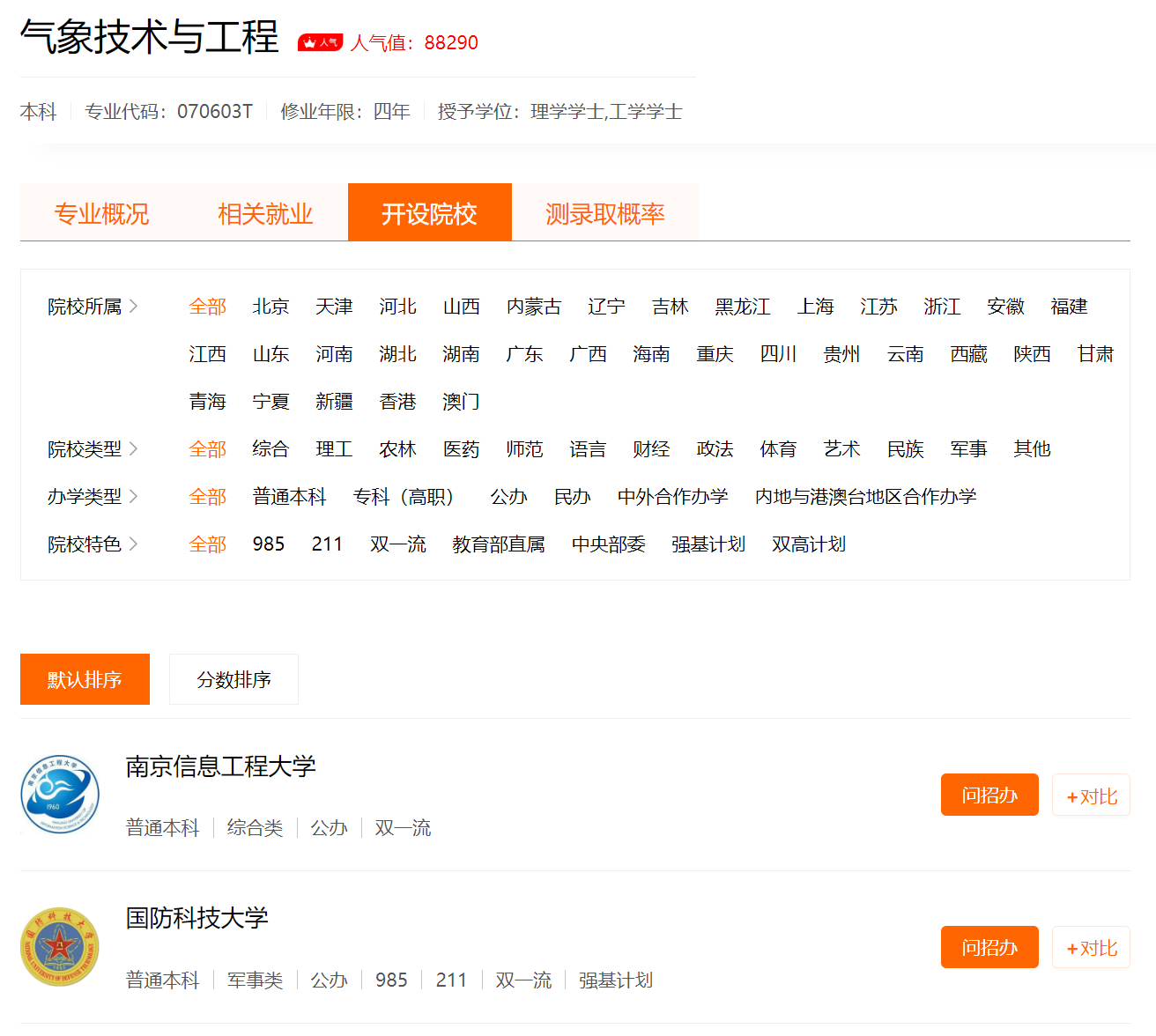Open the 国防科技大学 school page

coord(196,918)
